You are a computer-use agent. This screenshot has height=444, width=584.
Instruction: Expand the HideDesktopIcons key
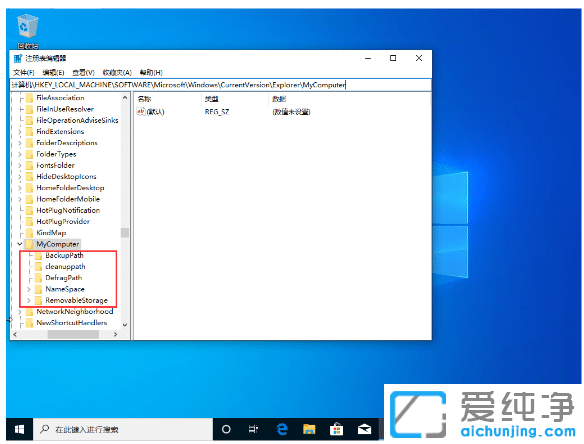tap(20, 177)
